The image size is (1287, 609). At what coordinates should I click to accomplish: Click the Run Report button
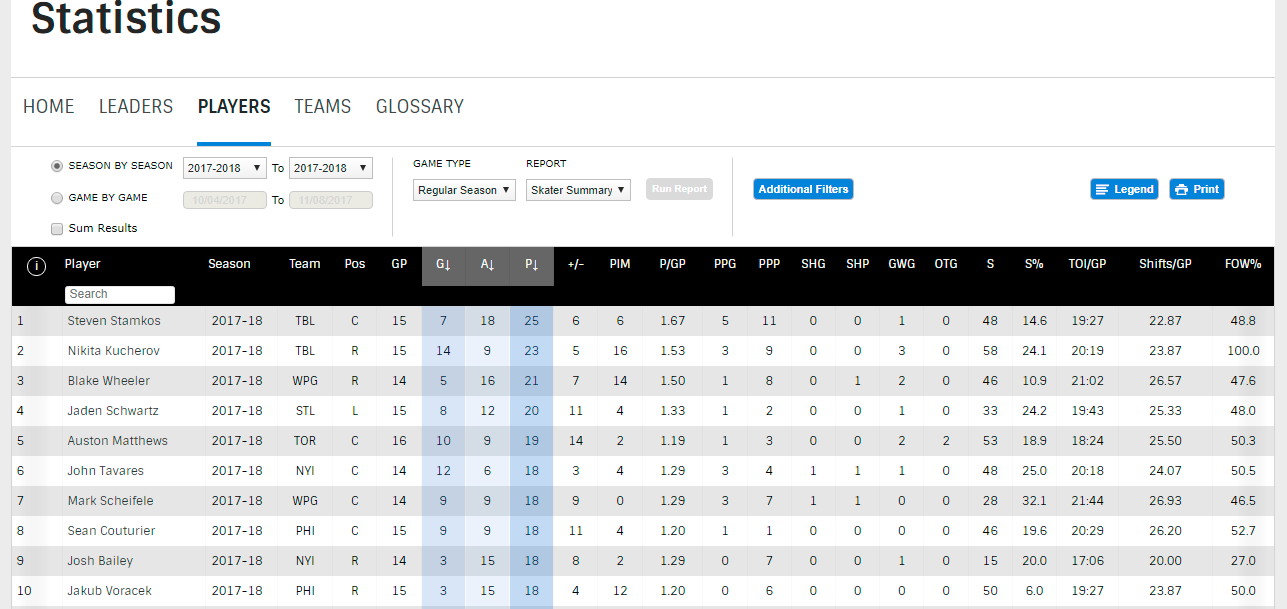point(679,189)
